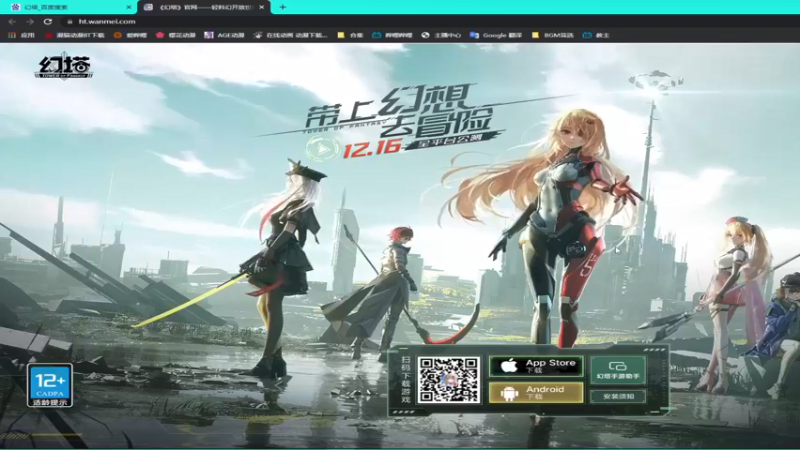Reload the page with the refresh icon
The width and height of the screenshot is (800, 450).
pos(47,21)
